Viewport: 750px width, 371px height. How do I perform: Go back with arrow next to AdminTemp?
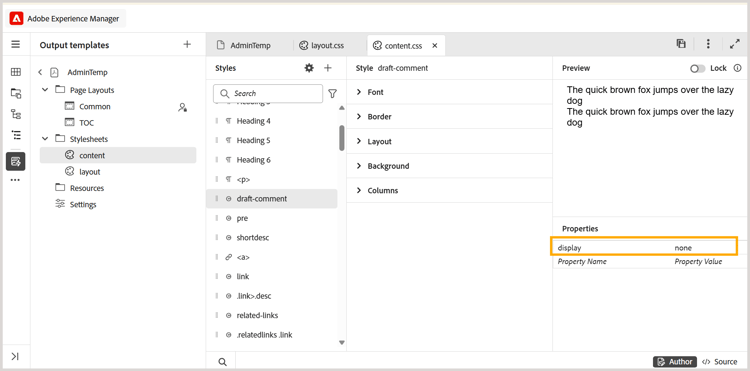(x=40, y=72)
